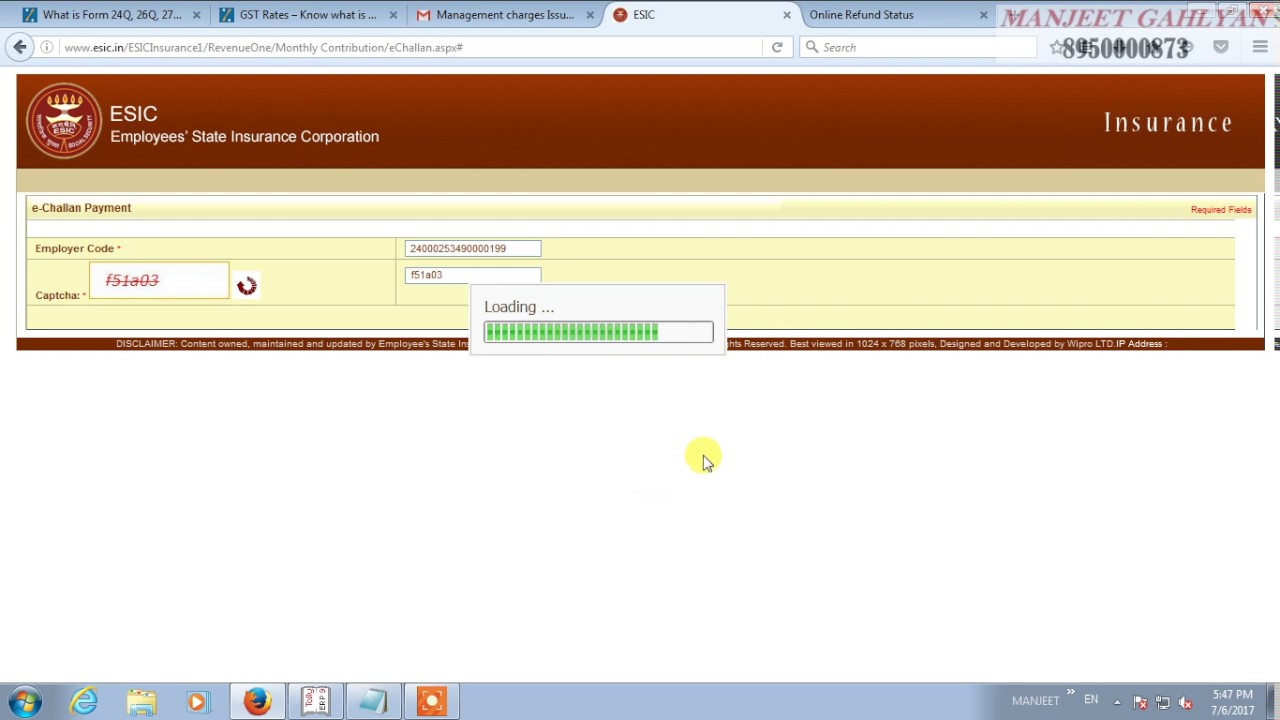Click the 'Insurance' header text
The width and height of the screenshot is (1280, 720).
pyautogui.click(x=1168, y=122)
